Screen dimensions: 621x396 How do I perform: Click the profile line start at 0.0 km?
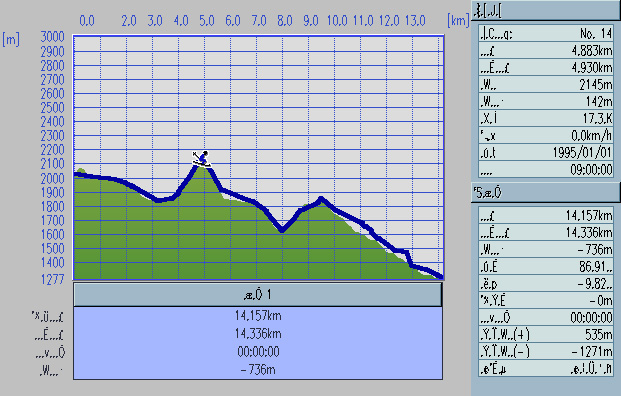click(76, 174)
